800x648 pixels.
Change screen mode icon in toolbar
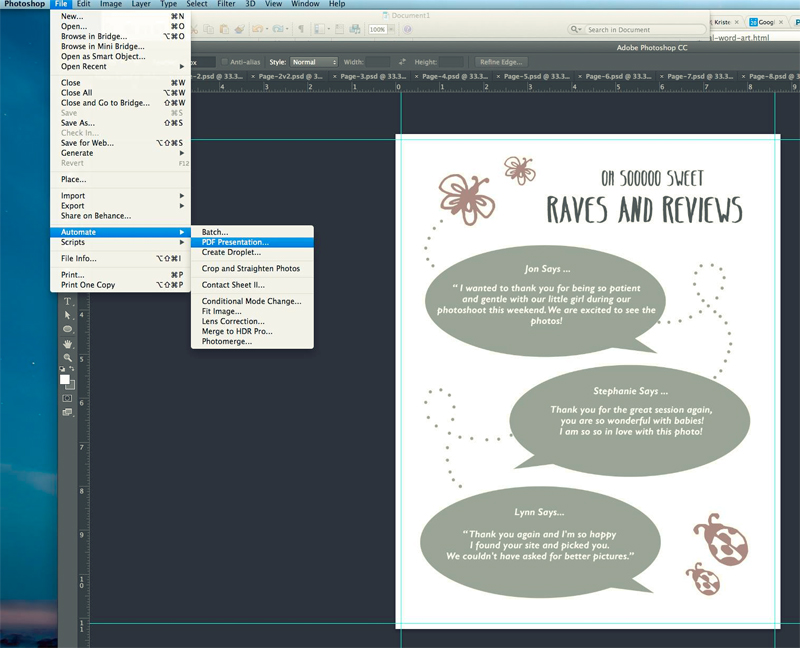click(67, 412)
